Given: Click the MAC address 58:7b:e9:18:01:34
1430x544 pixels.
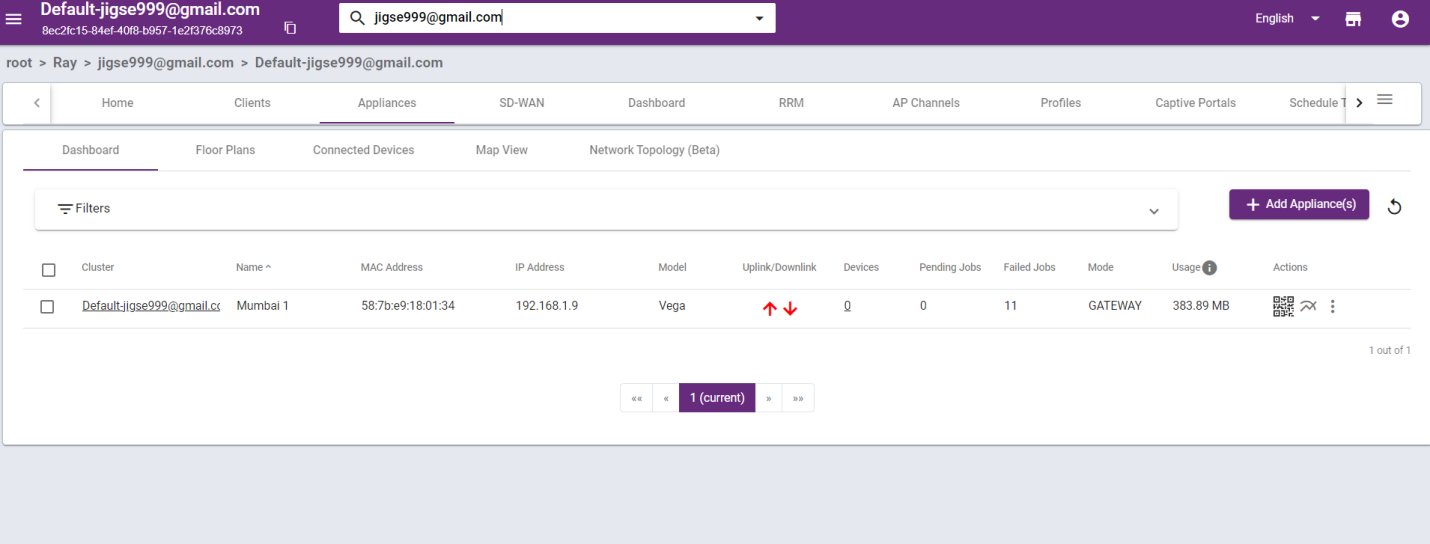Looking at the screenshot, I should tap(407, 306).
